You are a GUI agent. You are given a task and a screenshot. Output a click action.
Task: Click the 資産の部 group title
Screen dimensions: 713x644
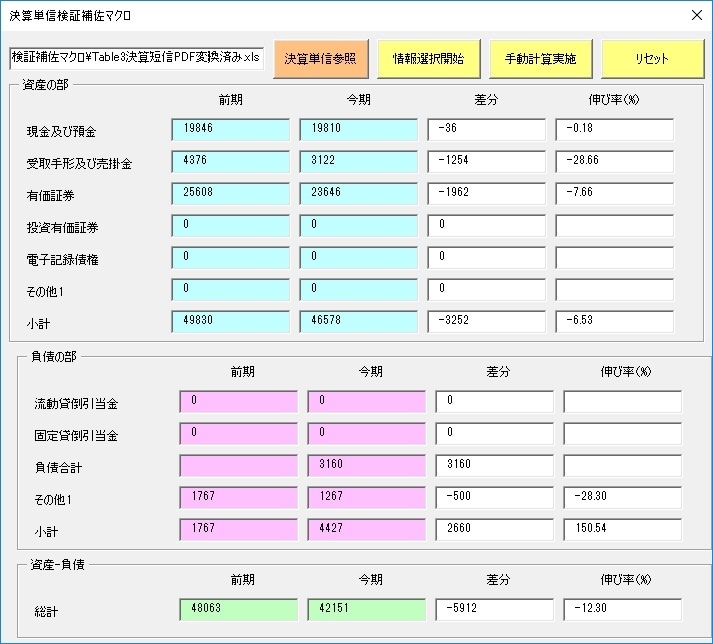click(x=45, y=85)
